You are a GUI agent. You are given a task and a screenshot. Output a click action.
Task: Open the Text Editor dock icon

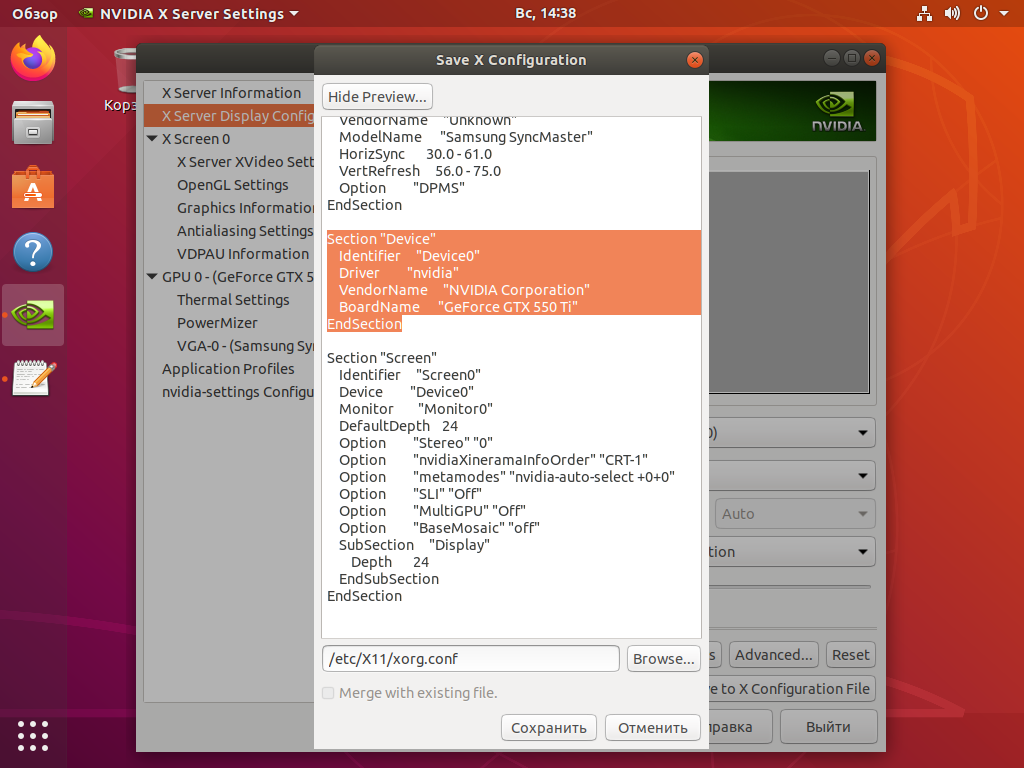(x=34, y=378)
